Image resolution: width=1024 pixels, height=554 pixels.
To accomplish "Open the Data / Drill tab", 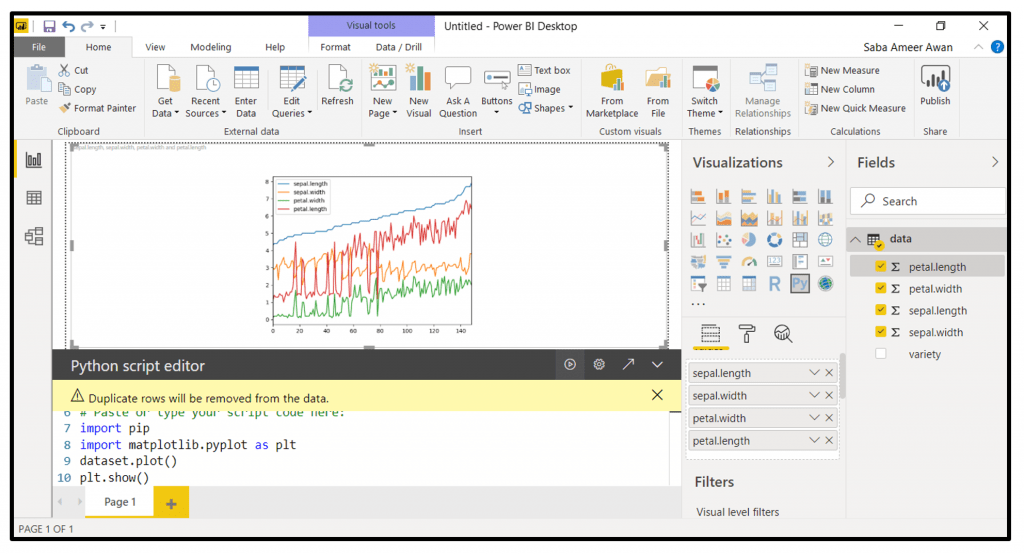I will coord(398,47).
